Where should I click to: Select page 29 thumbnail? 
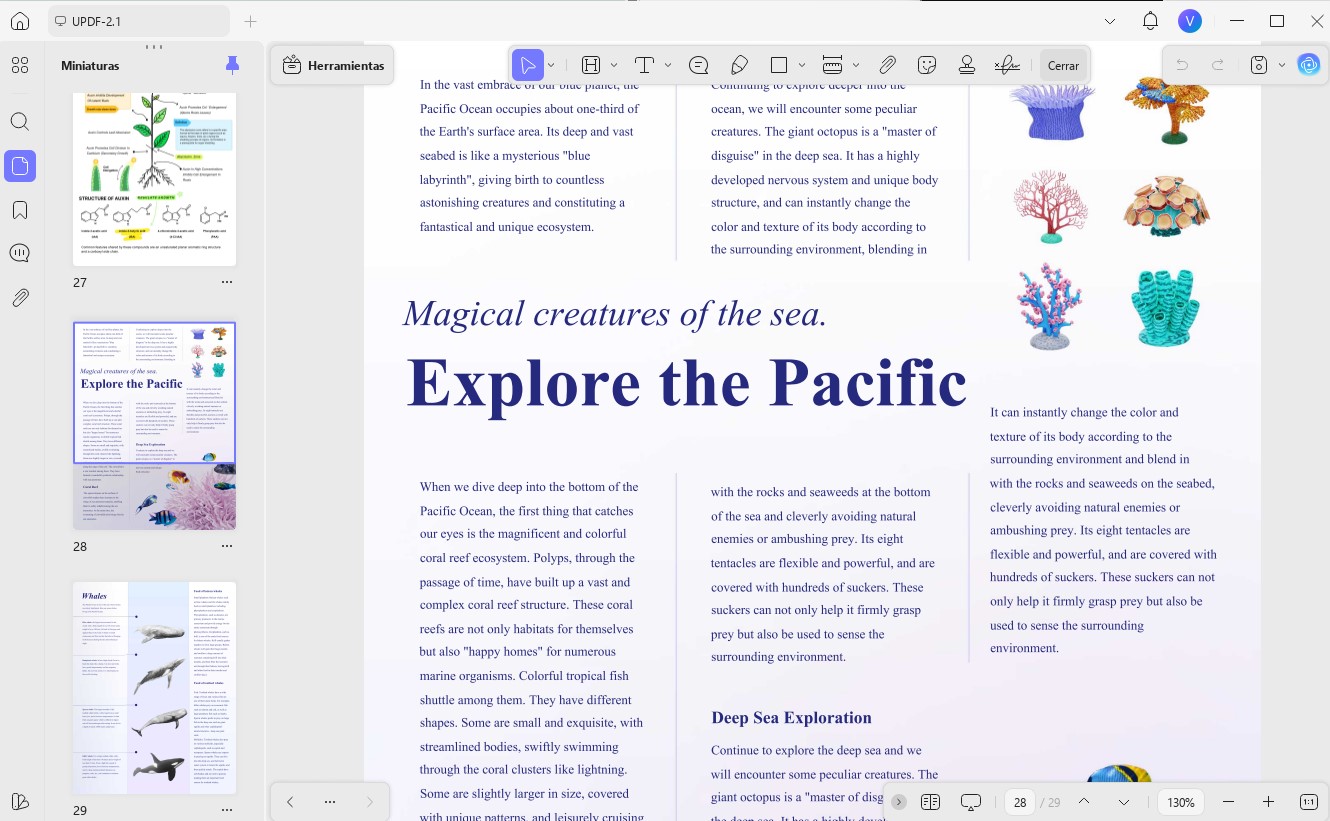155,687
